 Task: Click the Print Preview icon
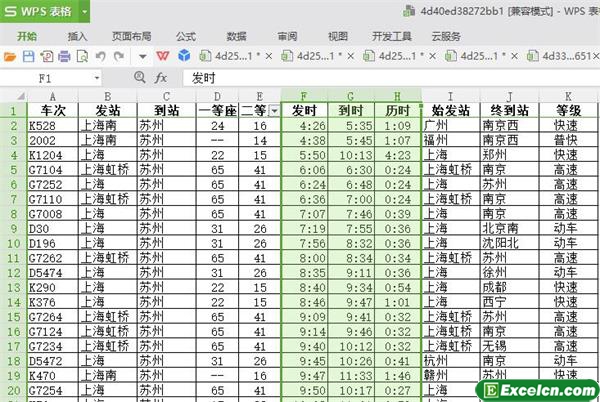coord(82,57)
